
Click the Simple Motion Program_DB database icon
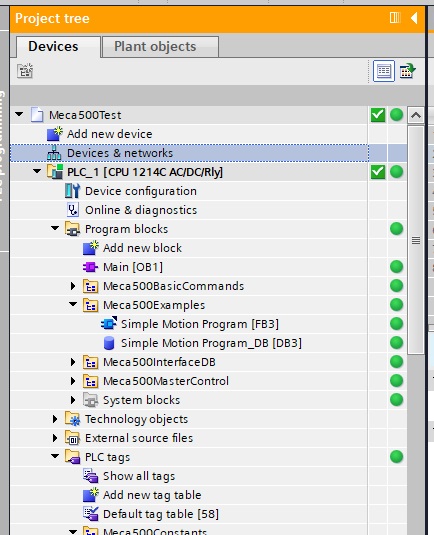coord(109,343)
